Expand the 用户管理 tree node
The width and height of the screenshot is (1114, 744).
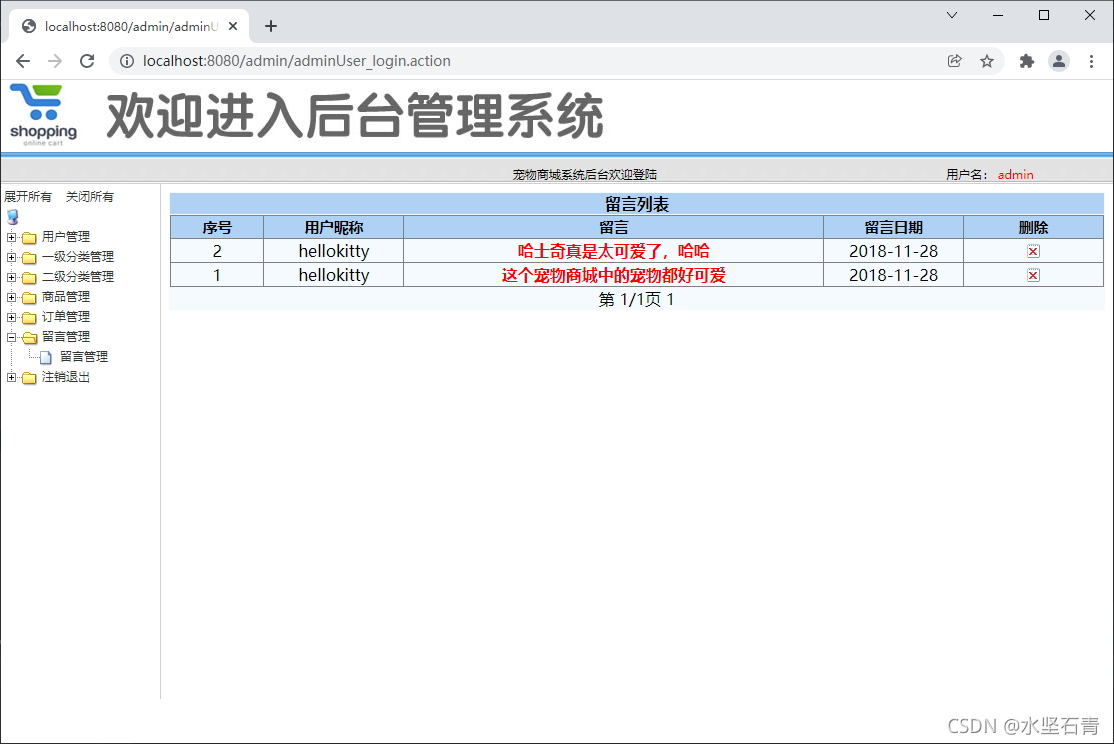[x=11, y=237]
